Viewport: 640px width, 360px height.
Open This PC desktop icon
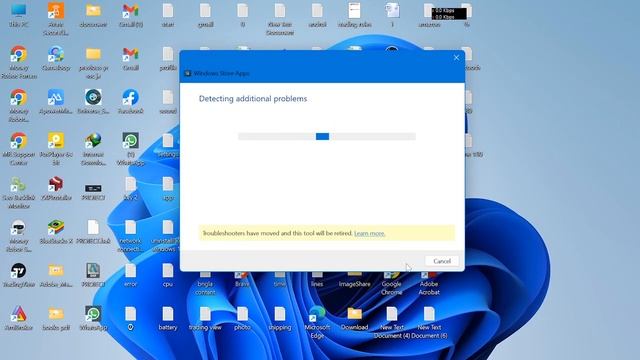point(19,15)
